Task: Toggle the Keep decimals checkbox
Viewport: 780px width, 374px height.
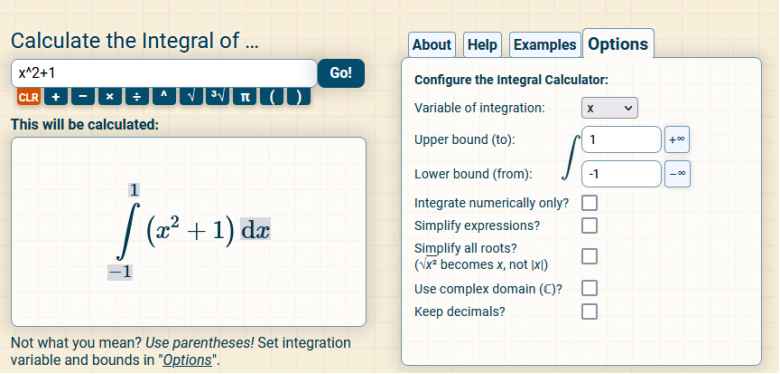Action: [589, 311]
